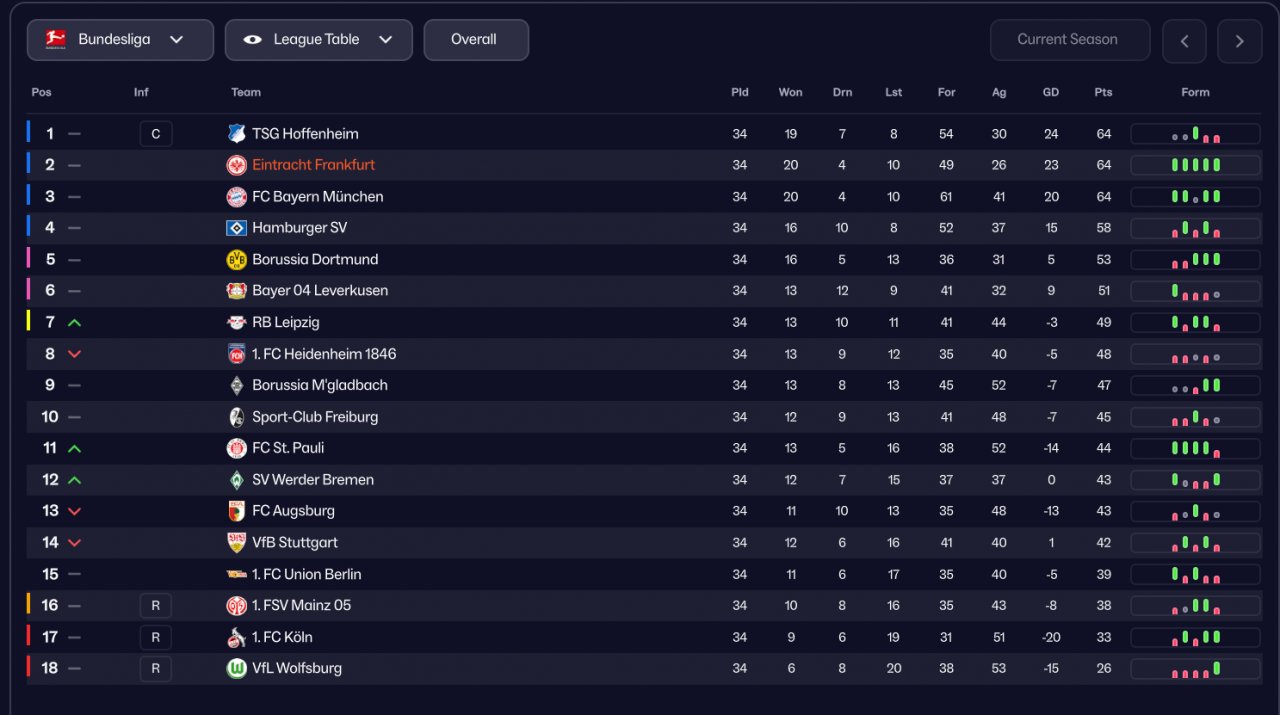The width and height of the screenshot is (1280, 715).
Task: Expand the League Table view dropdown
Action: (x=318, y=40)
